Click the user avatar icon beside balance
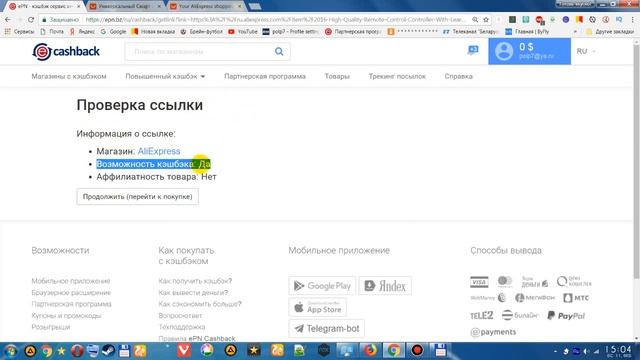The width and height of the screenshot is (640, 360). coord(504,51)
